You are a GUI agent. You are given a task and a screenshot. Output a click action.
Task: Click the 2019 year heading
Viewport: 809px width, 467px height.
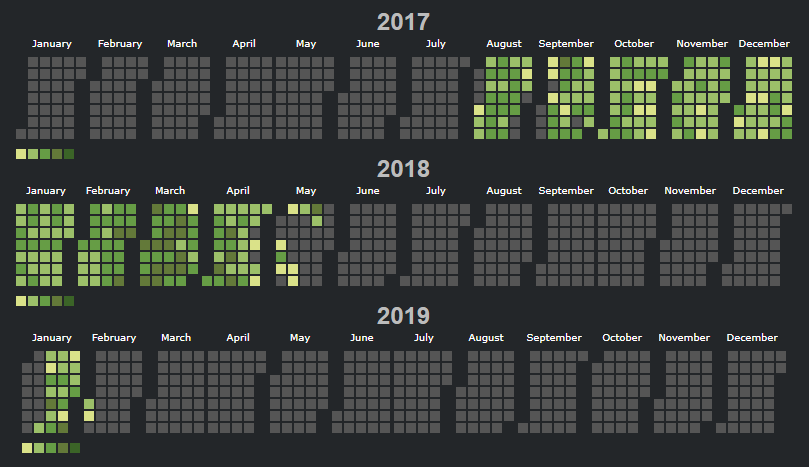coord(403,316)
